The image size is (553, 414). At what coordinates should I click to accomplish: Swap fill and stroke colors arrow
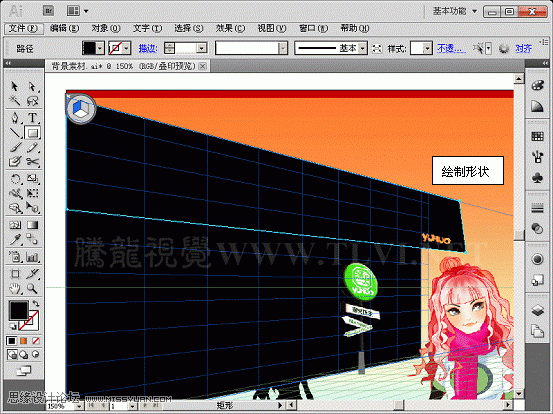[x=36, y=303]
